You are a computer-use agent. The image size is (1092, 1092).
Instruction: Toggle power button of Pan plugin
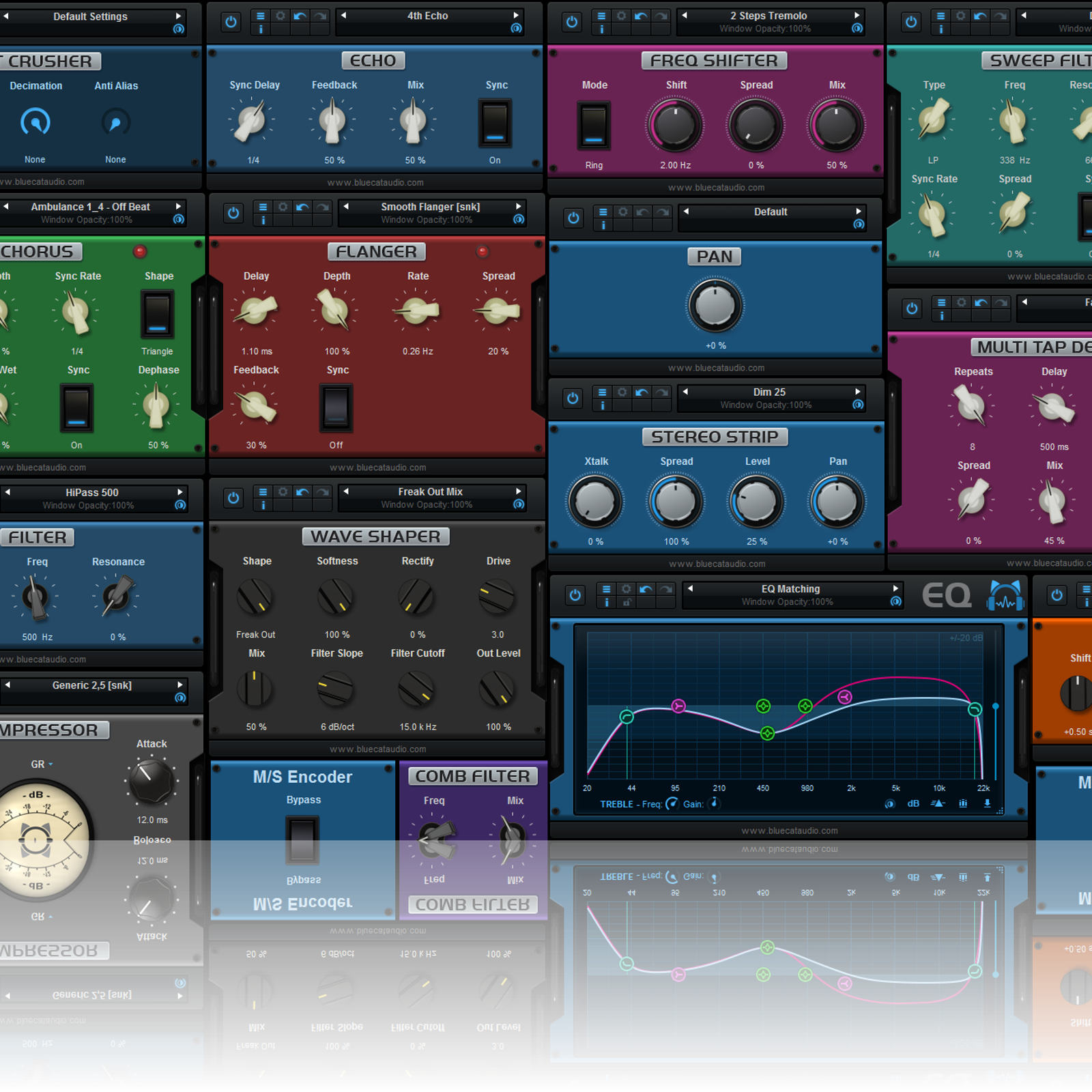point(573,218)
